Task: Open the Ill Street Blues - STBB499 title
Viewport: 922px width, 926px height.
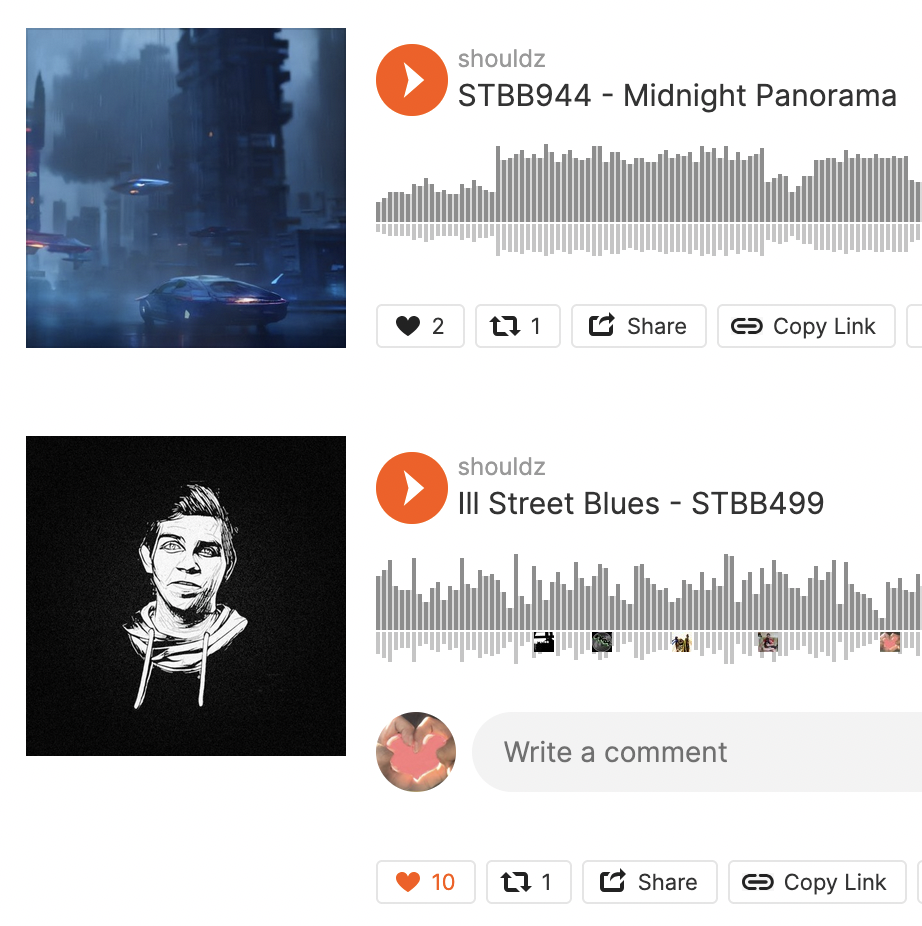Action: pos(641,504)
